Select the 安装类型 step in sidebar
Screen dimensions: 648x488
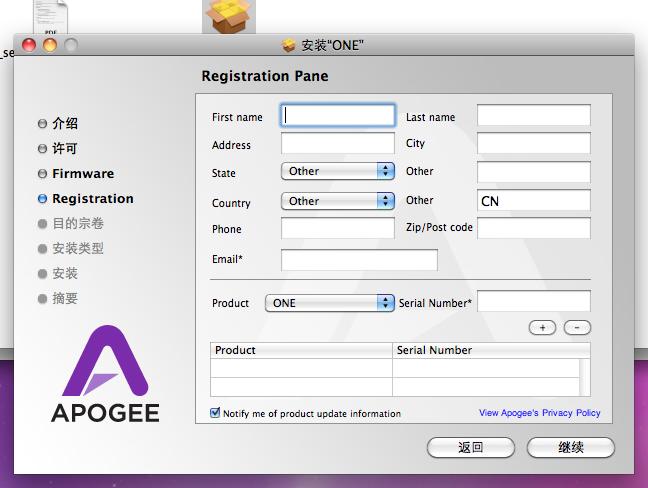coord(71,248)
